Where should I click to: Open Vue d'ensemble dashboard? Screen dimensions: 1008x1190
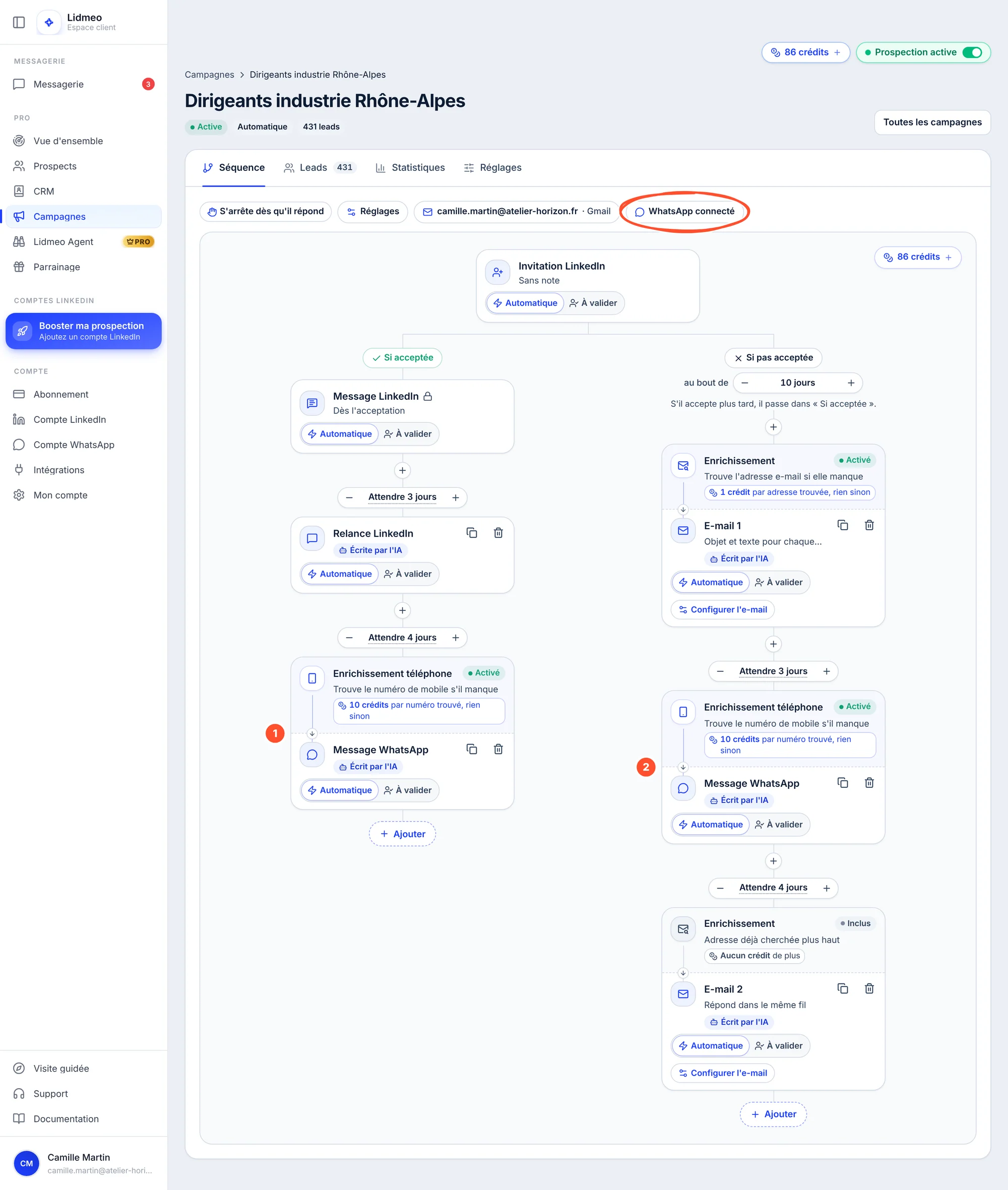click(x=84, y=141)
